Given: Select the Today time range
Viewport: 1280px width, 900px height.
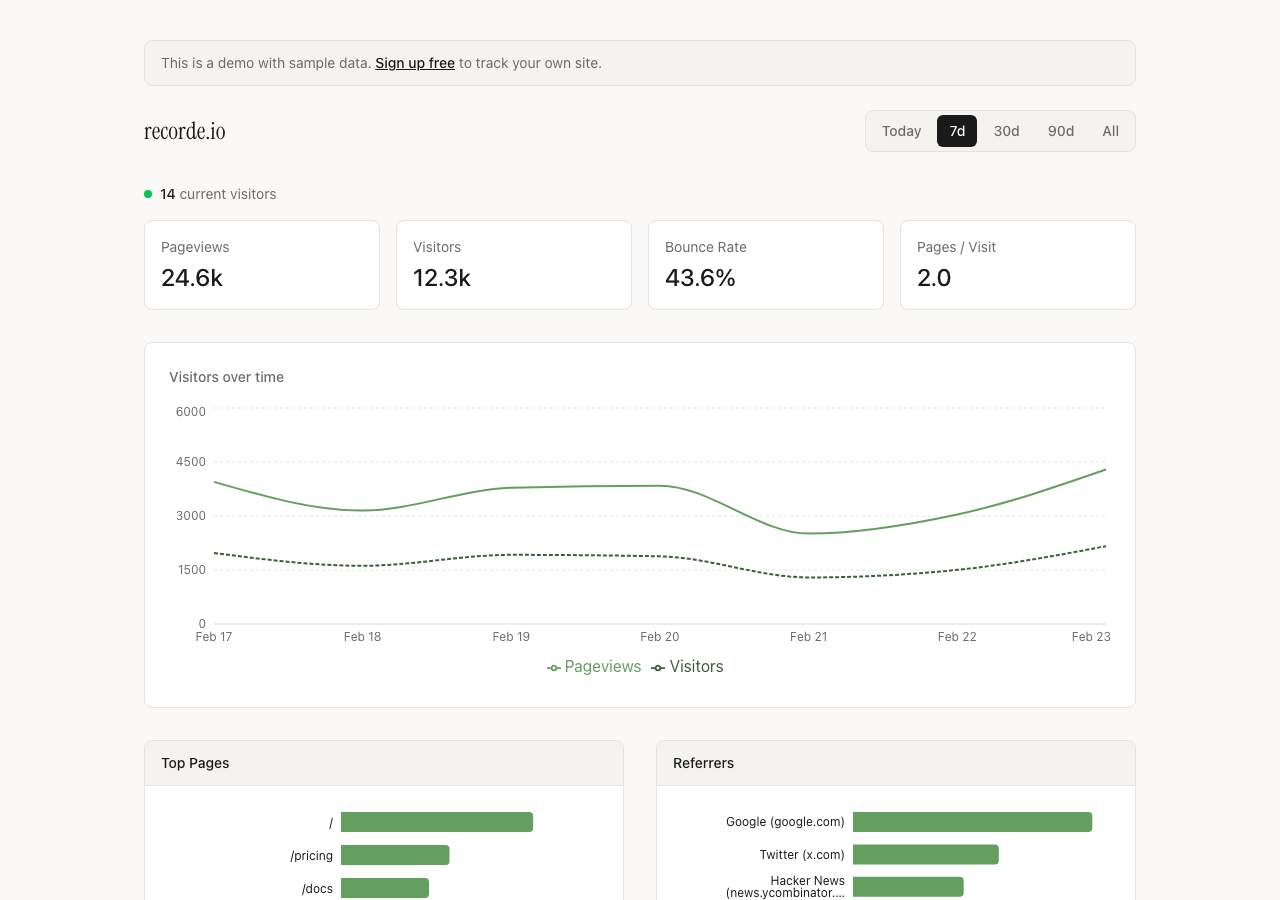Looking at the screenshot, I should 901,131.
